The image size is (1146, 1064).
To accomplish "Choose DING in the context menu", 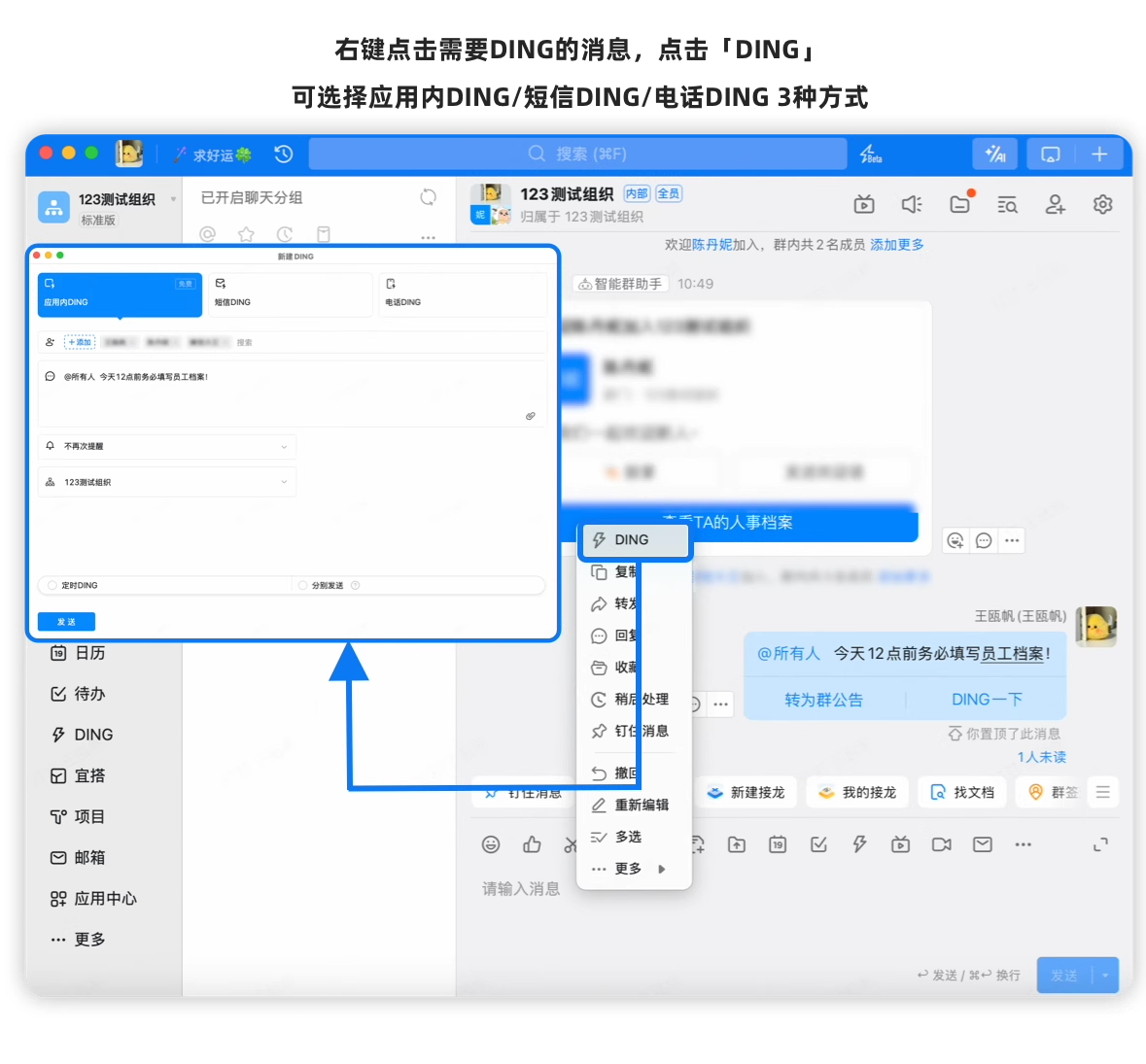I will click(x=635, y=540).
